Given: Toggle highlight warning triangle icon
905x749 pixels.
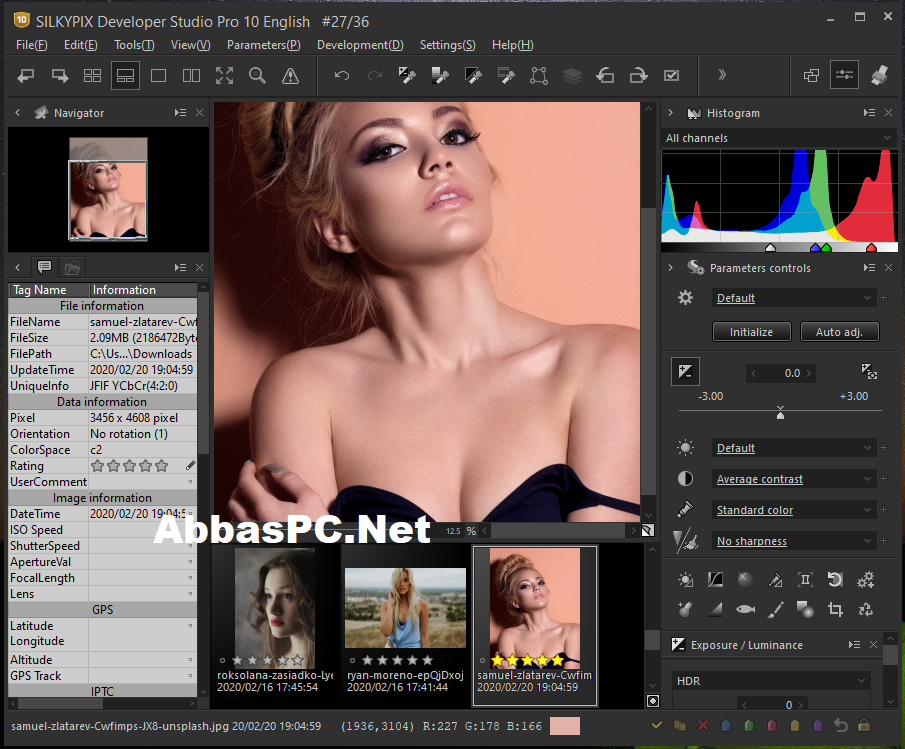Looking at the screenshot, I should click(290, 76).
